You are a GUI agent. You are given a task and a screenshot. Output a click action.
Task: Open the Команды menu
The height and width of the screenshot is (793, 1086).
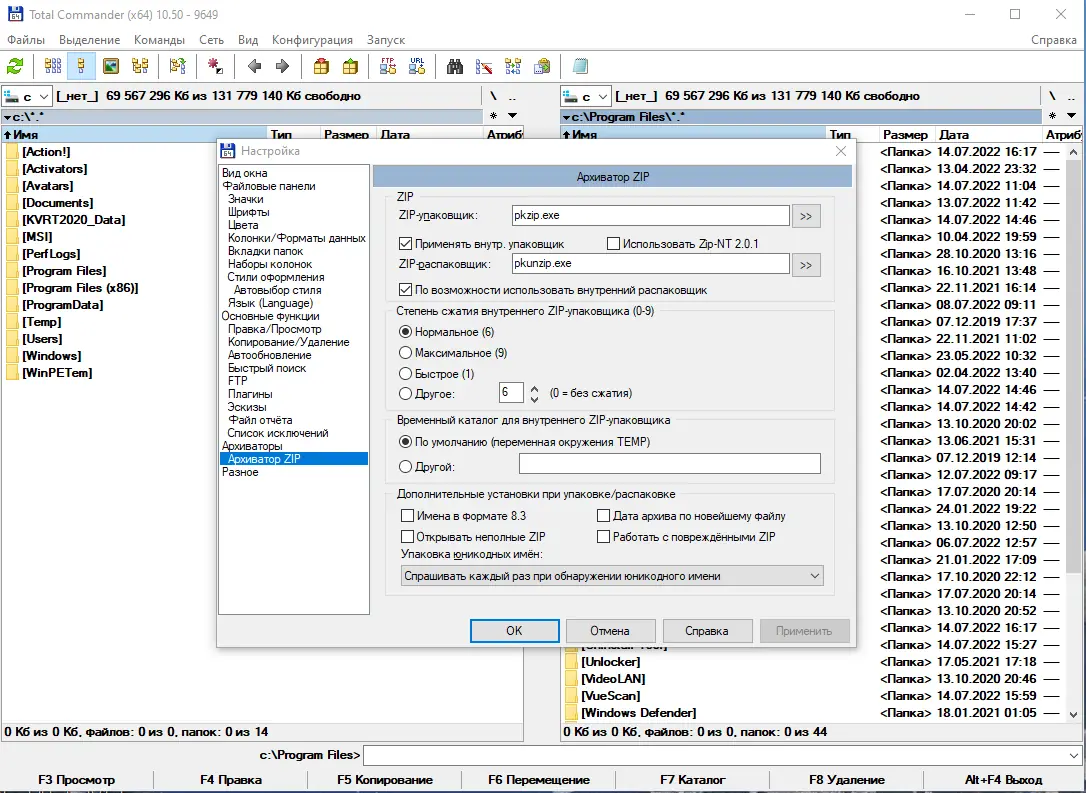159,39
